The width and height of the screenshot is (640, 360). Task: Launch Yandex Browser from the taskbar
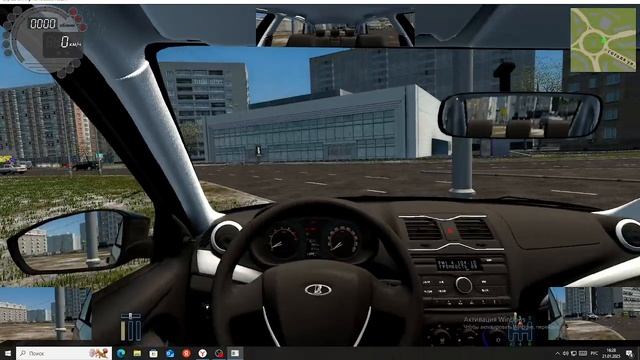tap(202, 353)
